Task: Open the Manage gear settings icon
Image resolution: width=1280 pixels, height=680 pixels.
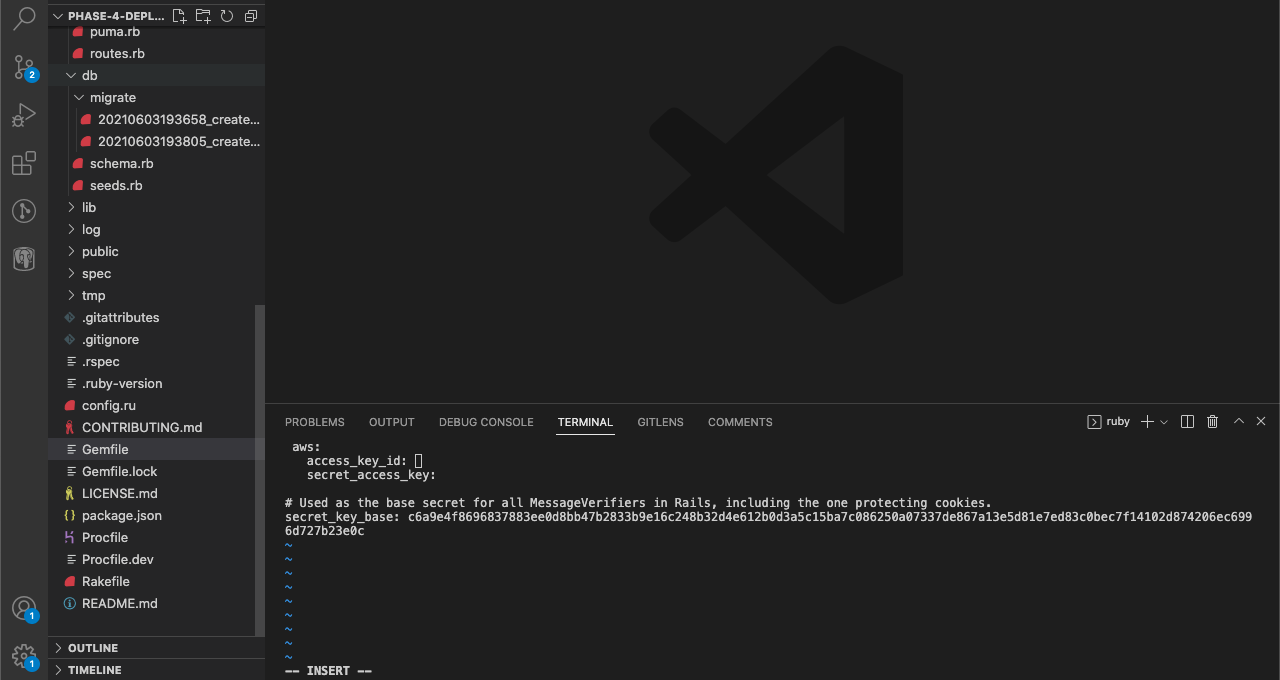Action: click(x=24, y=656)
